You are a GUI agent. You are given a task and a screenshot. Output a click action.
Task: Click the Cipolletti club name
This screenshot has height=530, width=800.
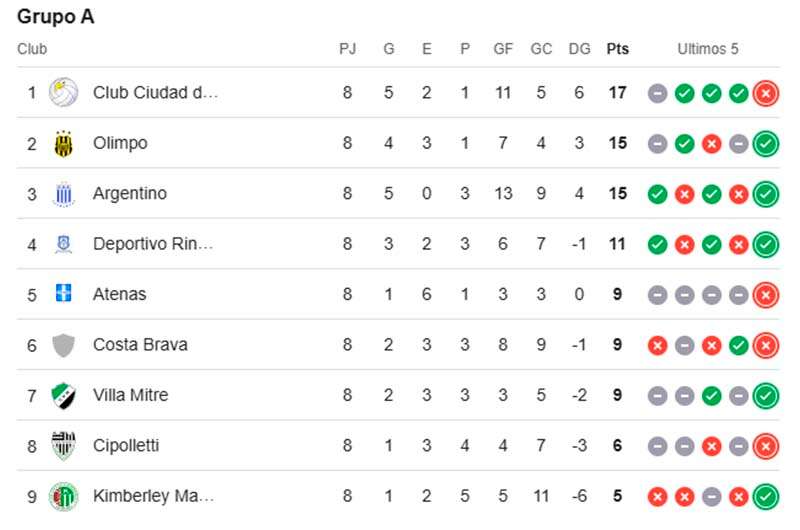[x=126, y=445]
